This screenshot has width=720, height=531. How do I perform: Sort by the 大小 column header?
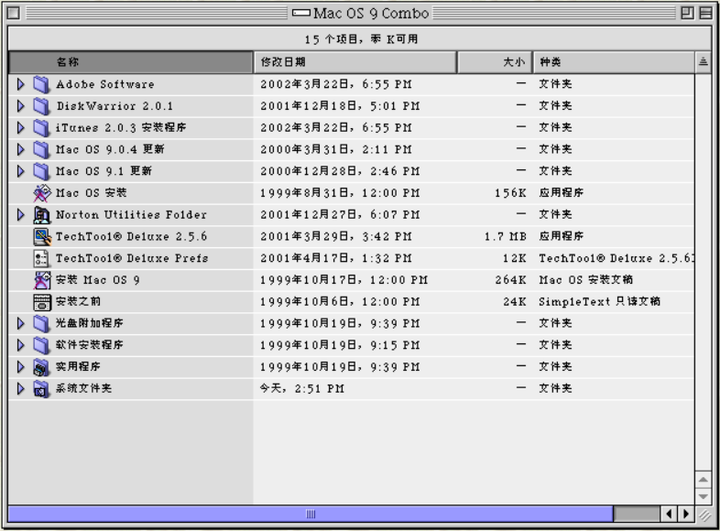[495, 62]
